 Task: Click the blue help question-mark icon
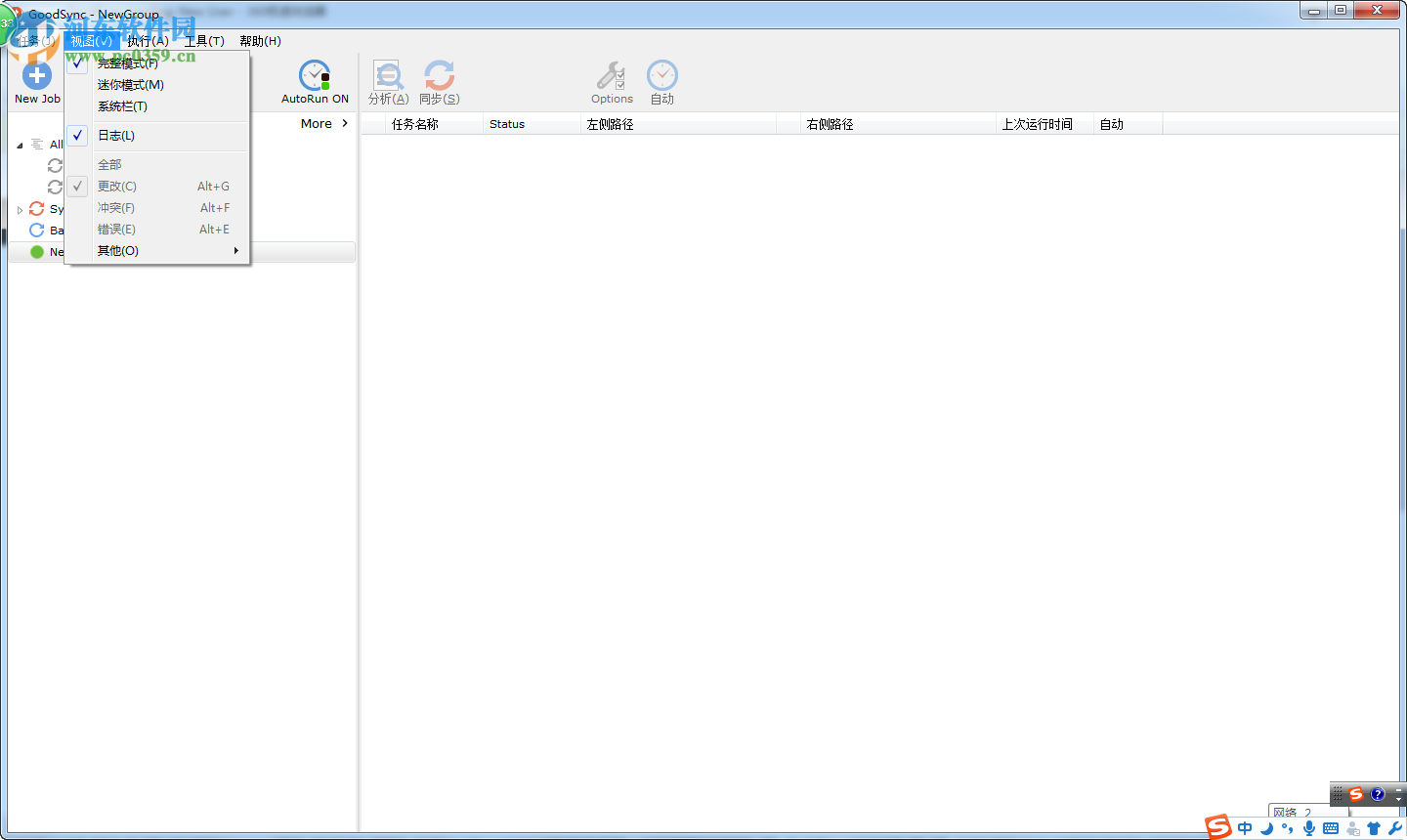(1378, 794)
